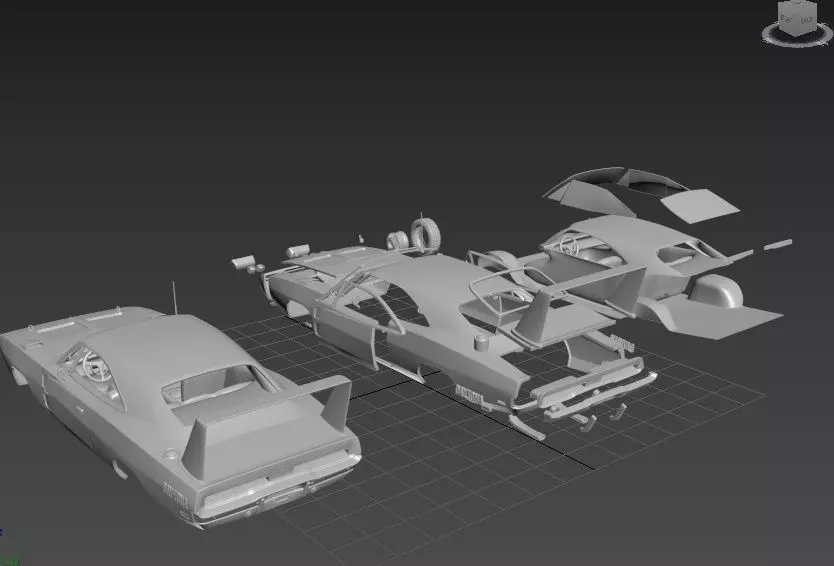Select the wheel arch fender part at right
This screenshot has width=834, height=566.
(x=715, y=291)
